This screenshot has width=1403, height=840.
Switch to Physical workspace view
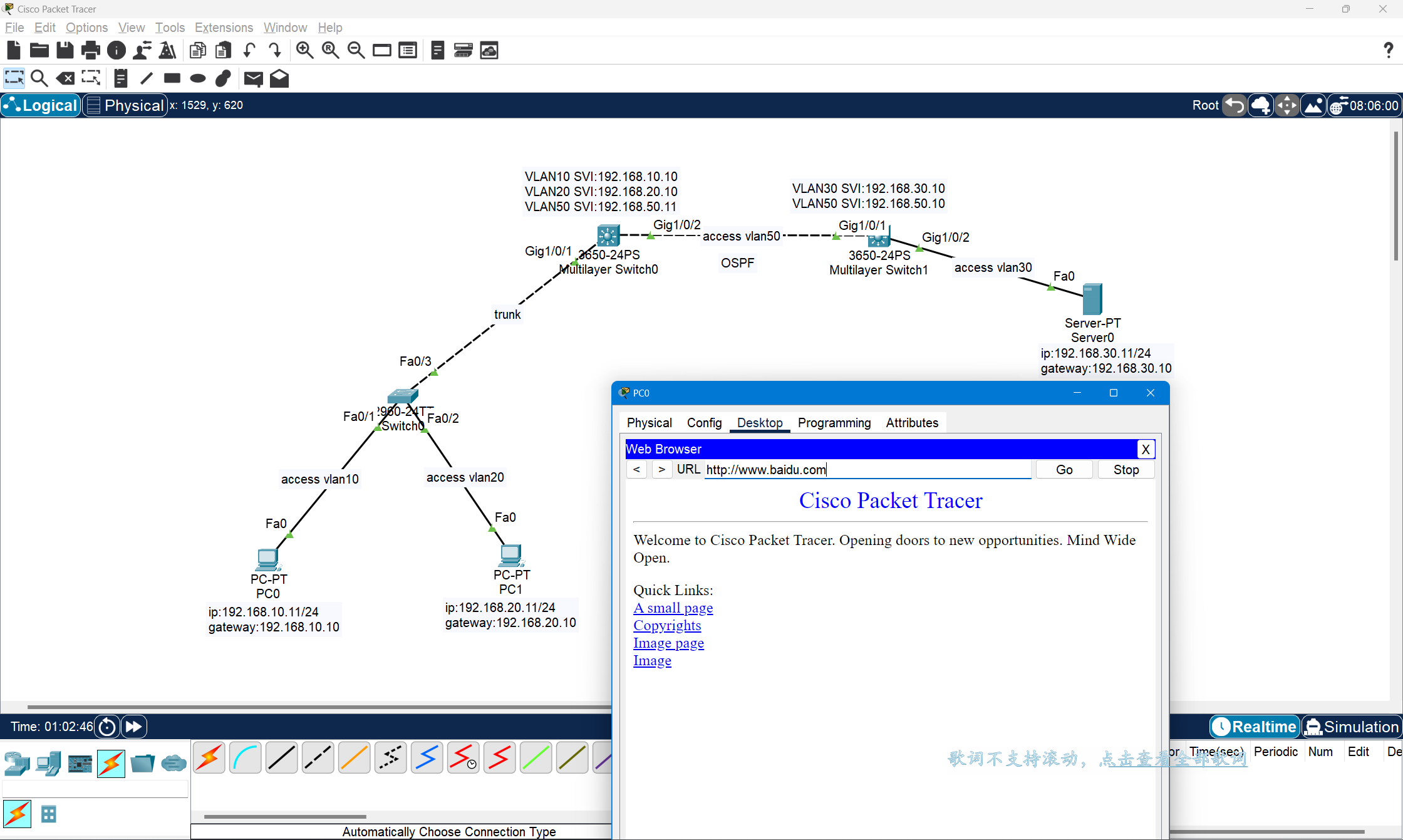tap(126, 105)
